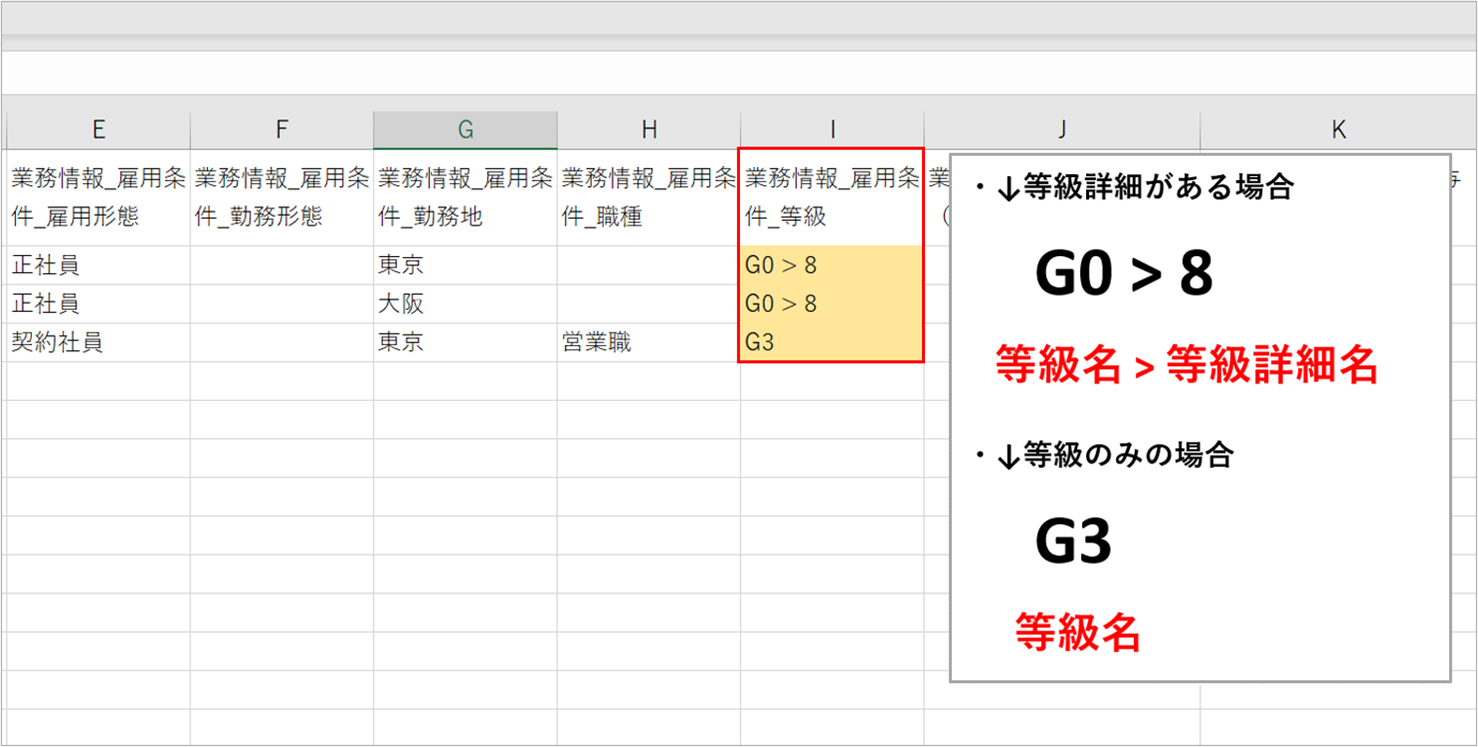Select column J header
Image resolution: width=1478 pixels, height=747 pixels.
tap(1062, 129)
